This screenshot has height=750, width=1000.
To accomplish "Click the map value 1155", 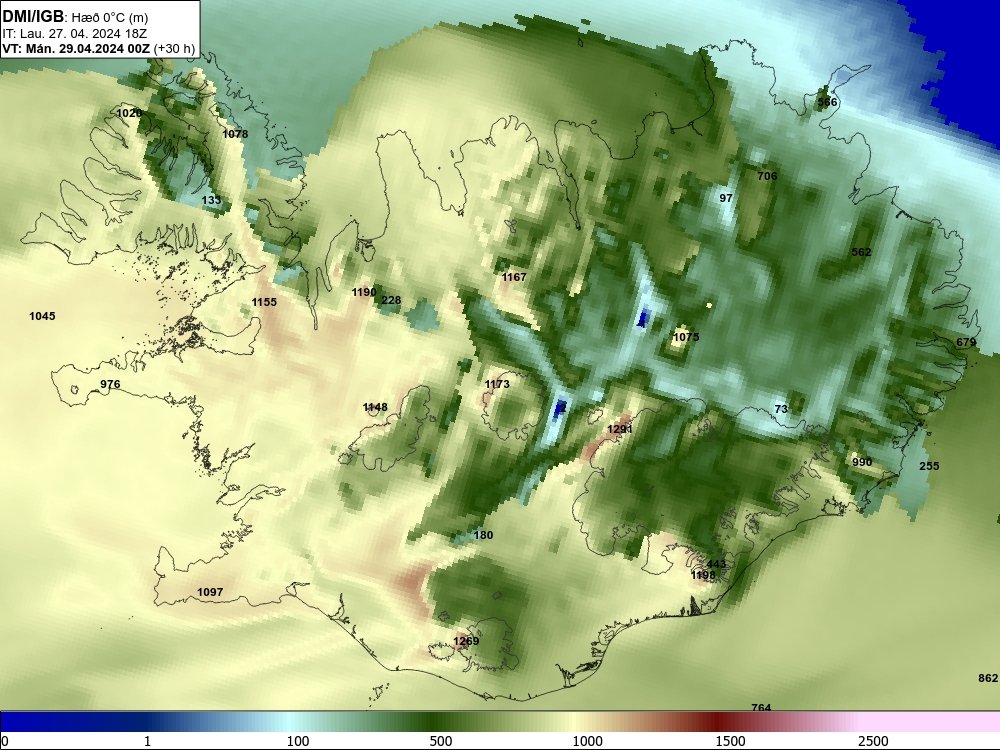I will (264, 302).
